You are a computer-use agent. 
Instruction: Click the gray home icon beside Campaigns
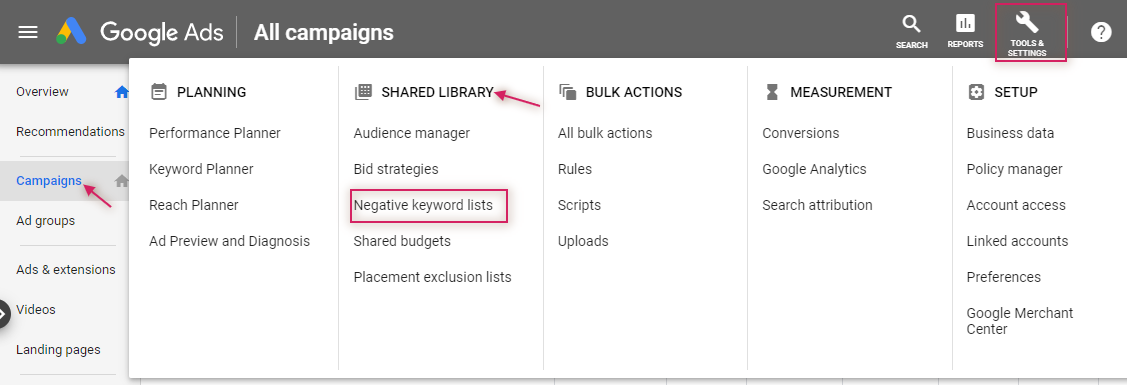point(121,181)
